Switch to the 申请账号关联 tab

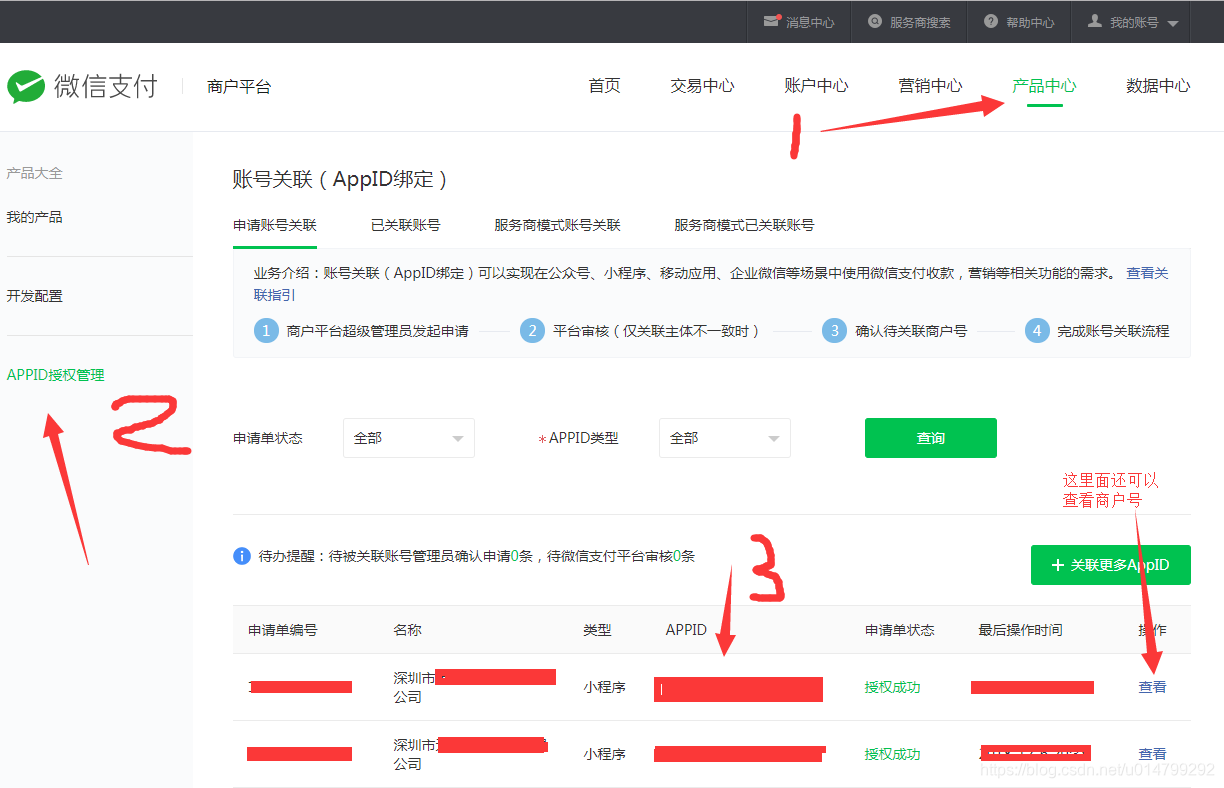click(x=275, y=225)
